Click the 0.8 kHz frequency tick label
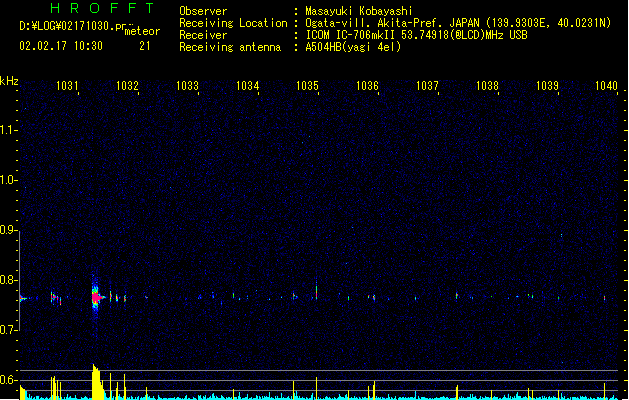Viewport: 629px width, 400px height. tap(8, 280)
